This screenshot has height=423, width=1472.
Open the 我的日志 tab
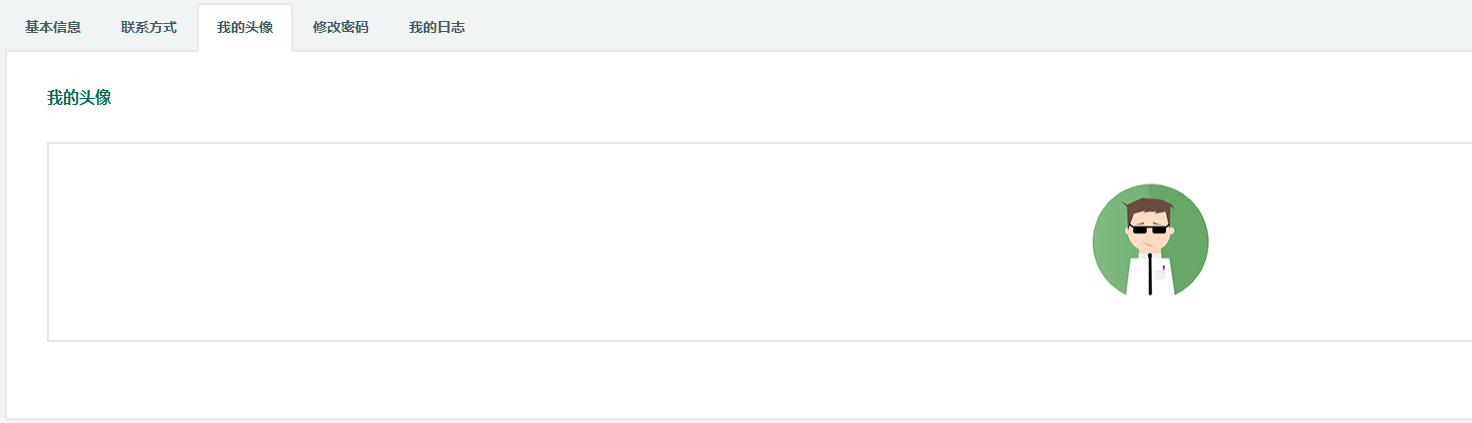pos(437,27)
